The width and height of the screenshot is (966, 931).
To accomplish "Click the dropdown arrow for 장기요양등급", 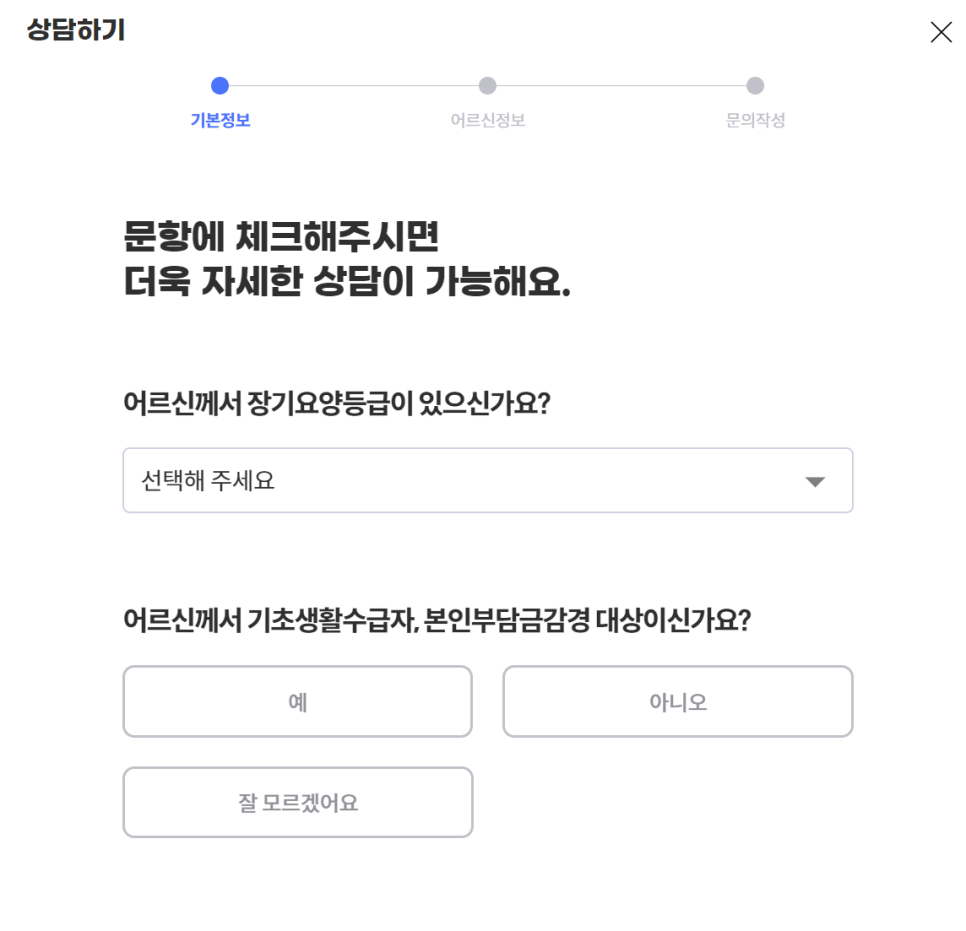I will coord(815,482).
